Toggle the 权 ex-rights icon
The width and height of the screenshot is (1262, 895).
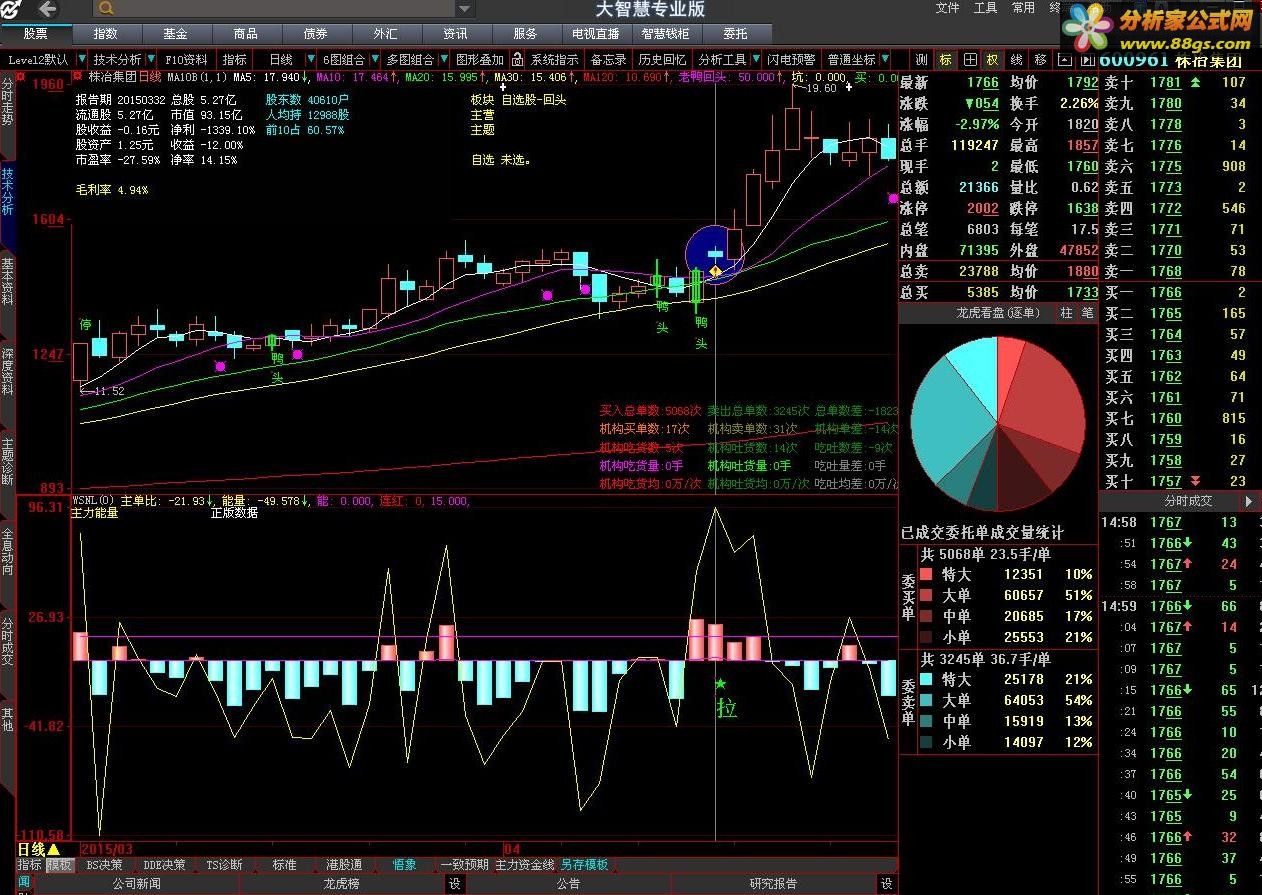(992, 60)
